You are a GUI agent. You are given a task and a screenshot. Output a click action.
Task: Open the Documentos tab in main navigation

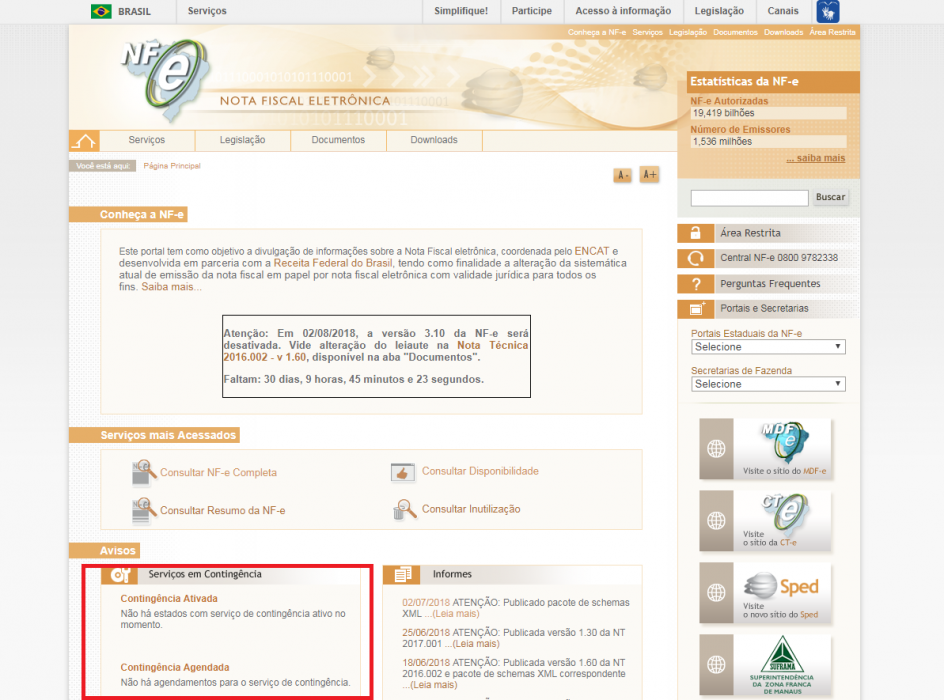[338, 140]
